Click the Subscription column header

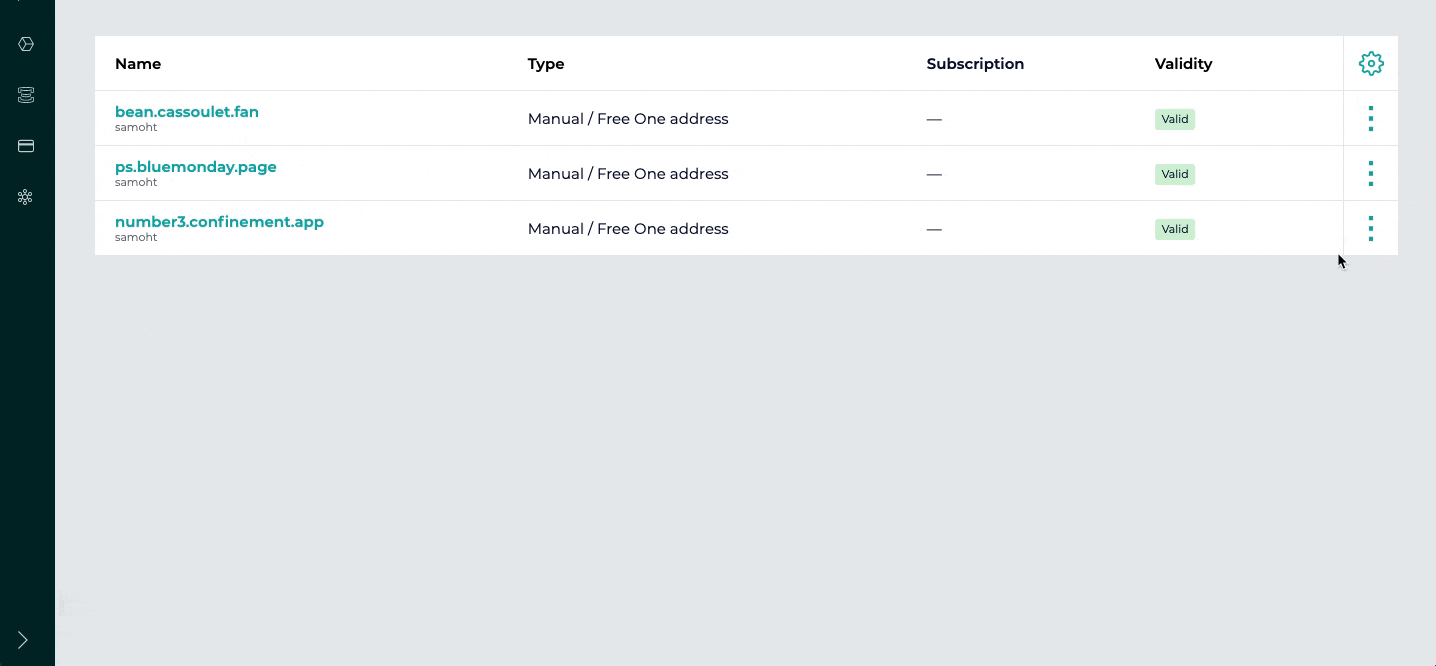[975, 64]
